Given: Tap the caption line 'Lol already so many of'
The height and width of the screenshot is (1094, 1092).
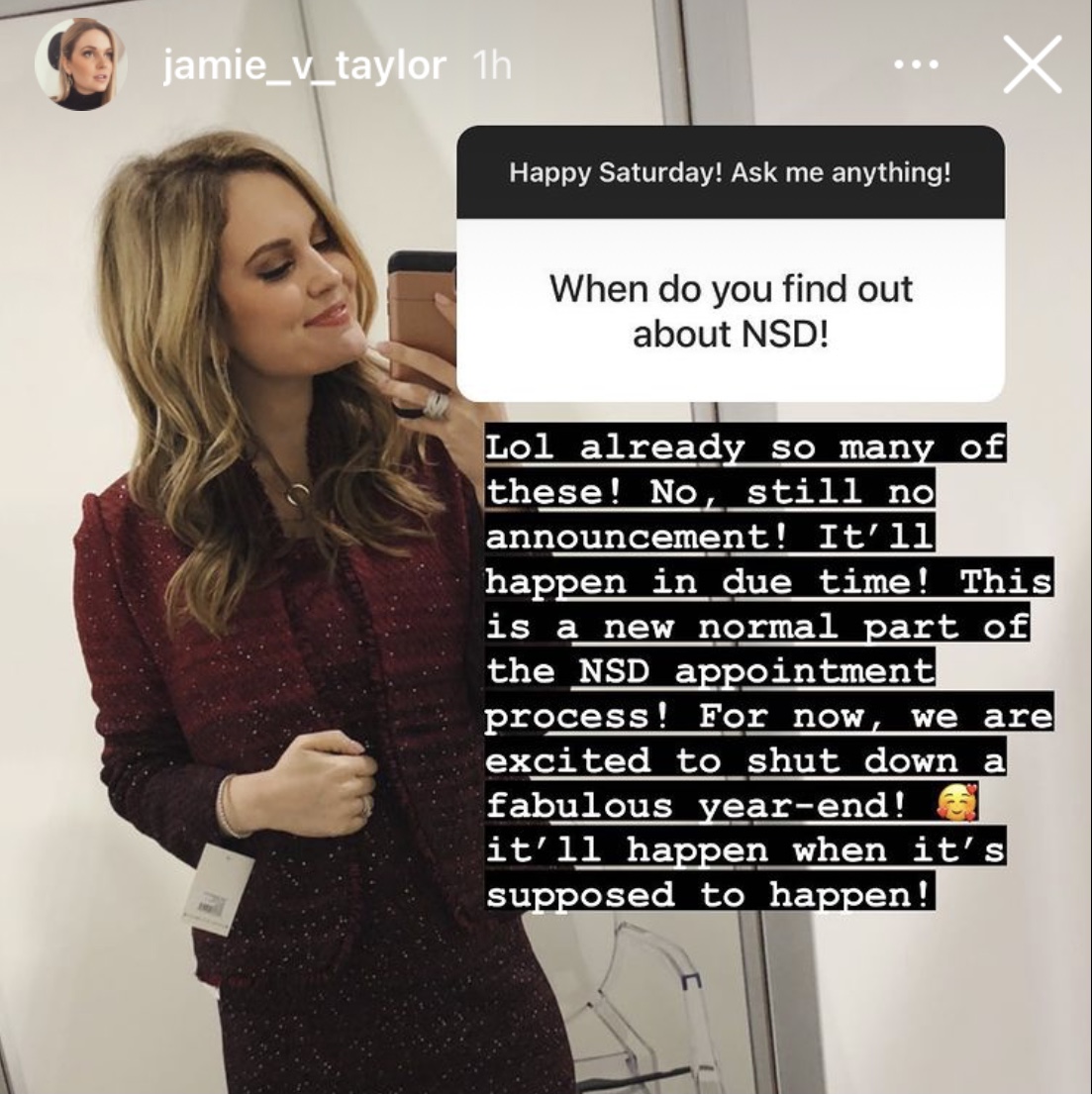Looking at the screenshot, I should 745,446.
